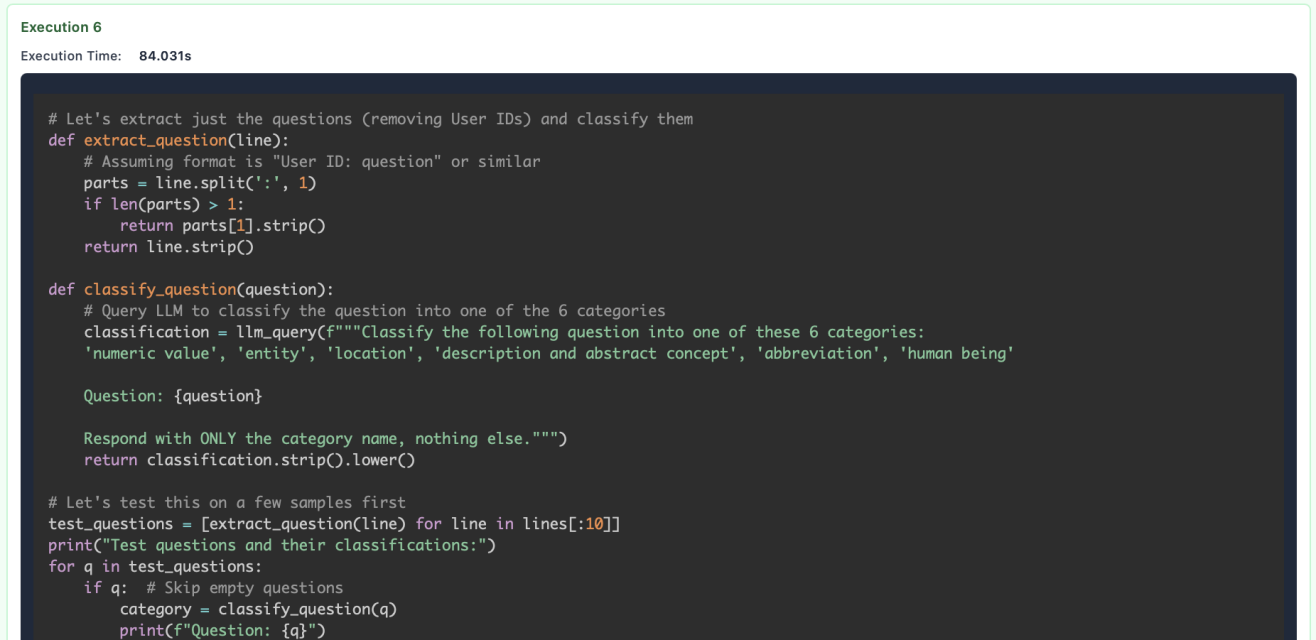
Task: Click the comment about removing User IDs
Action: 370,119
